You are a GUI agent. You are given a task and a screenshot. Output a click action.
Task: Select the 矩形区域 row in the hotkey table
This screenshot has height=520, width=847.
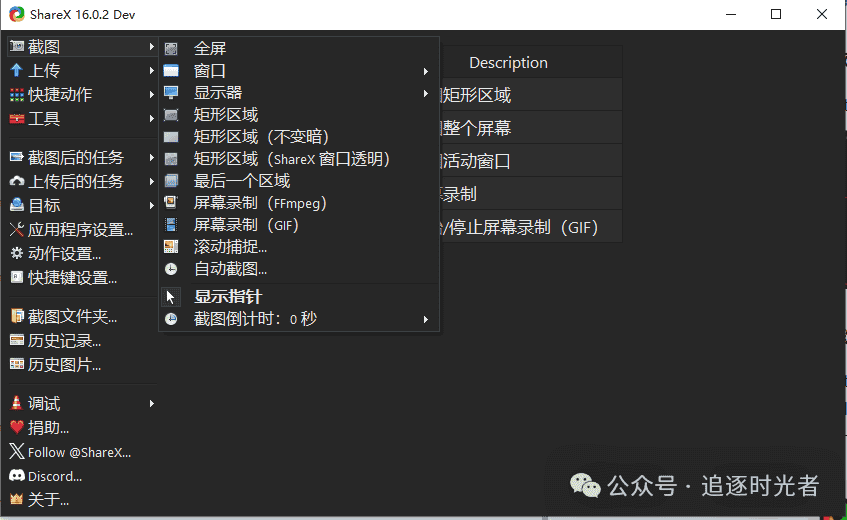530,94
